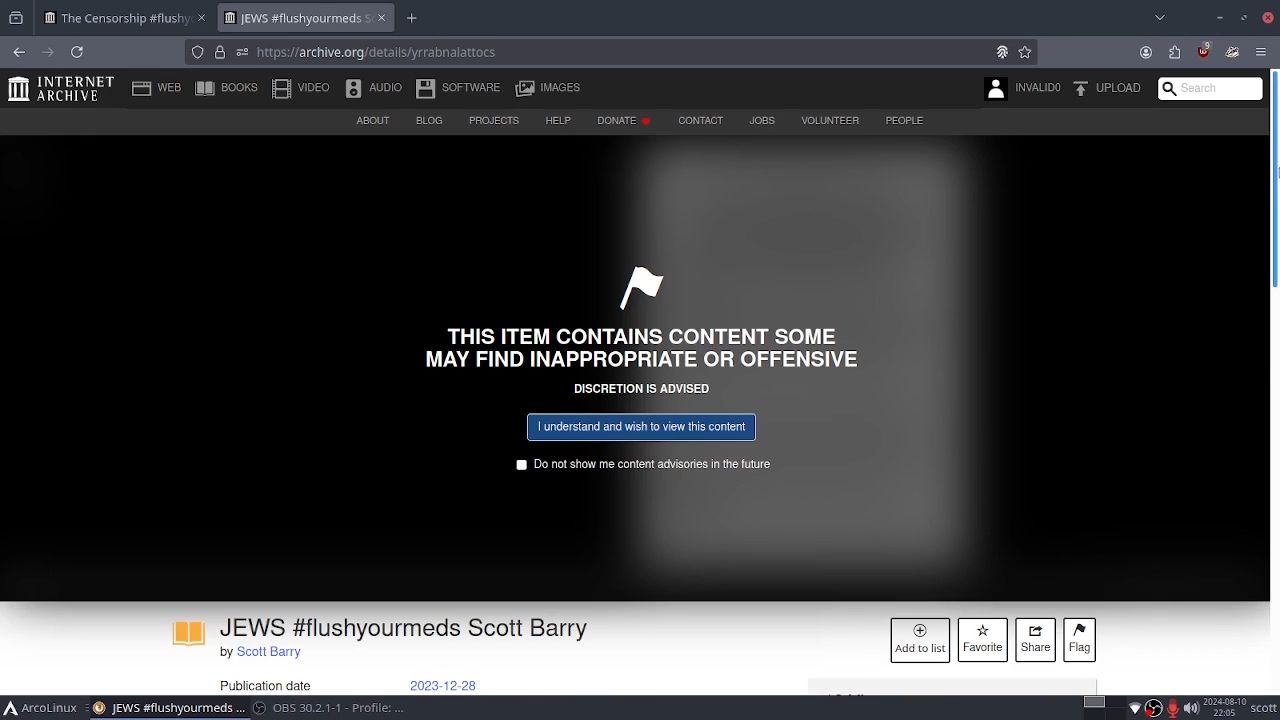Check 'Do not show me content advisories'
The width and height of the screenshot is (1280, 720).
(x=522, y=465)
